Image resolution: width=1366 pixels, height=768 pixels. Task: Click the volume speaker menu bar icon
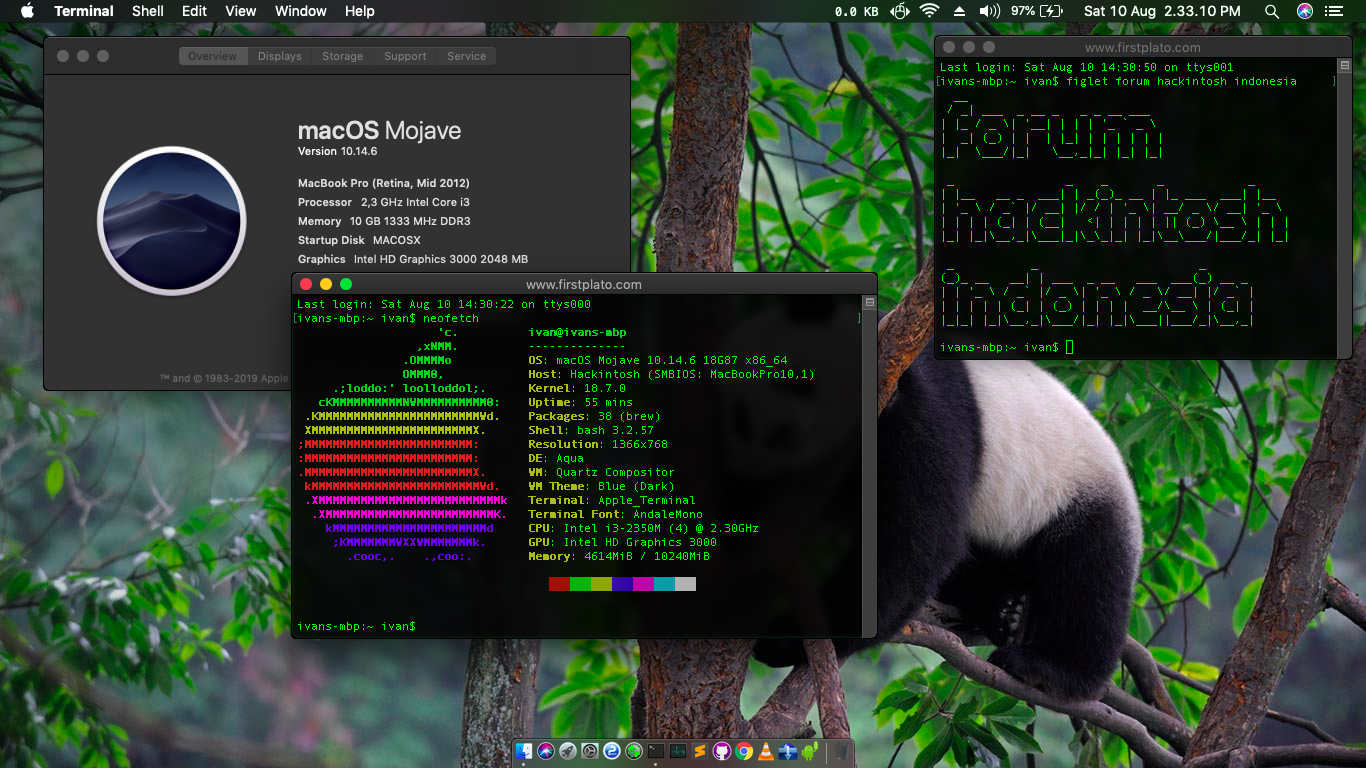point(989,11)
